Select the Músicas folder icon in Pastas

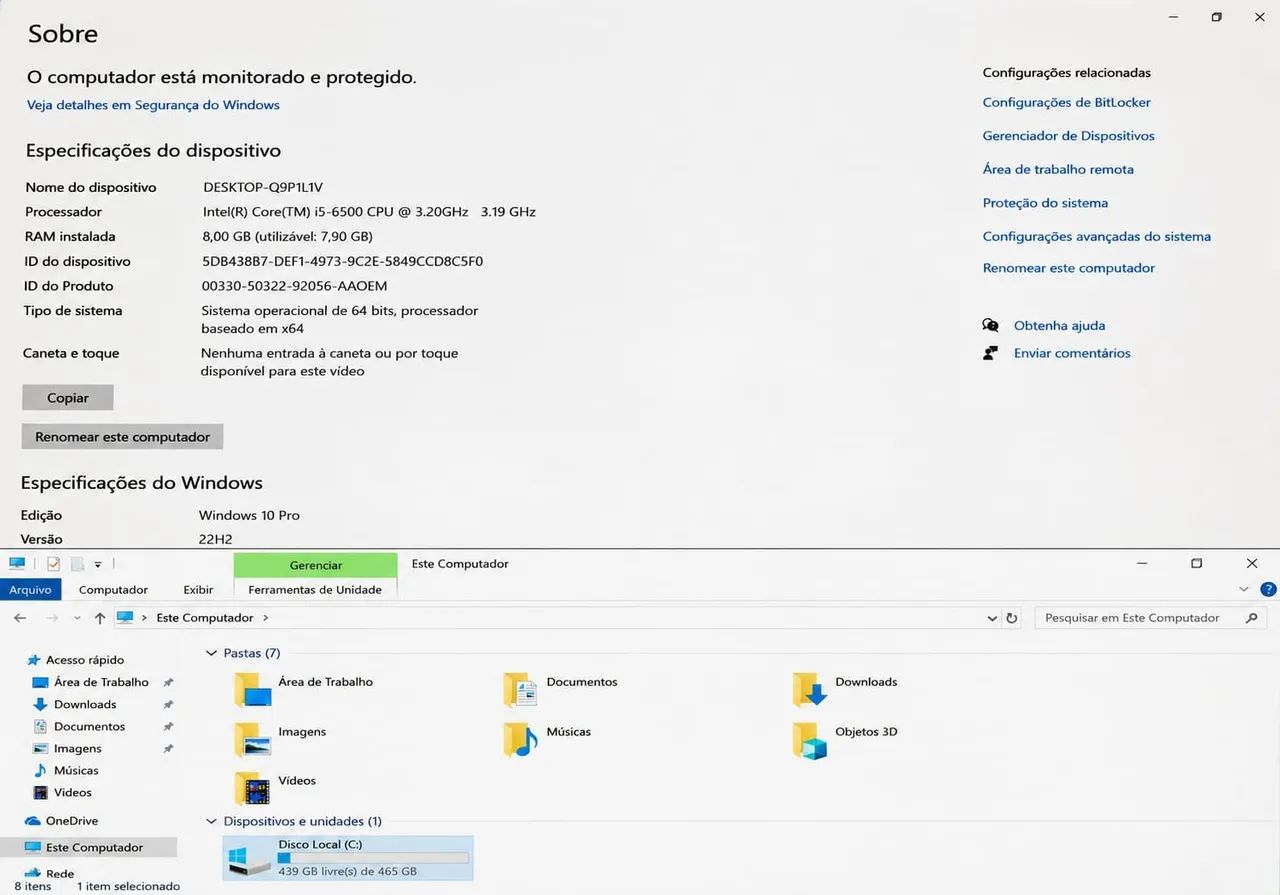pos(521,740)
